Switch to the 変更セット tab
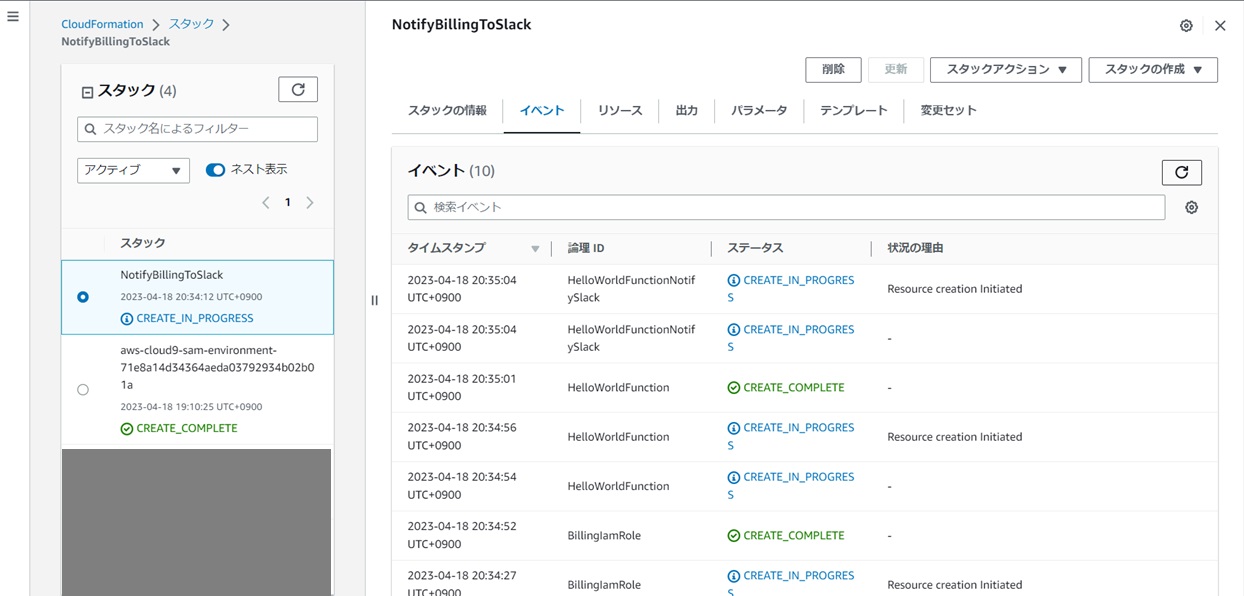1244x596 pixels. pos(948,111)
